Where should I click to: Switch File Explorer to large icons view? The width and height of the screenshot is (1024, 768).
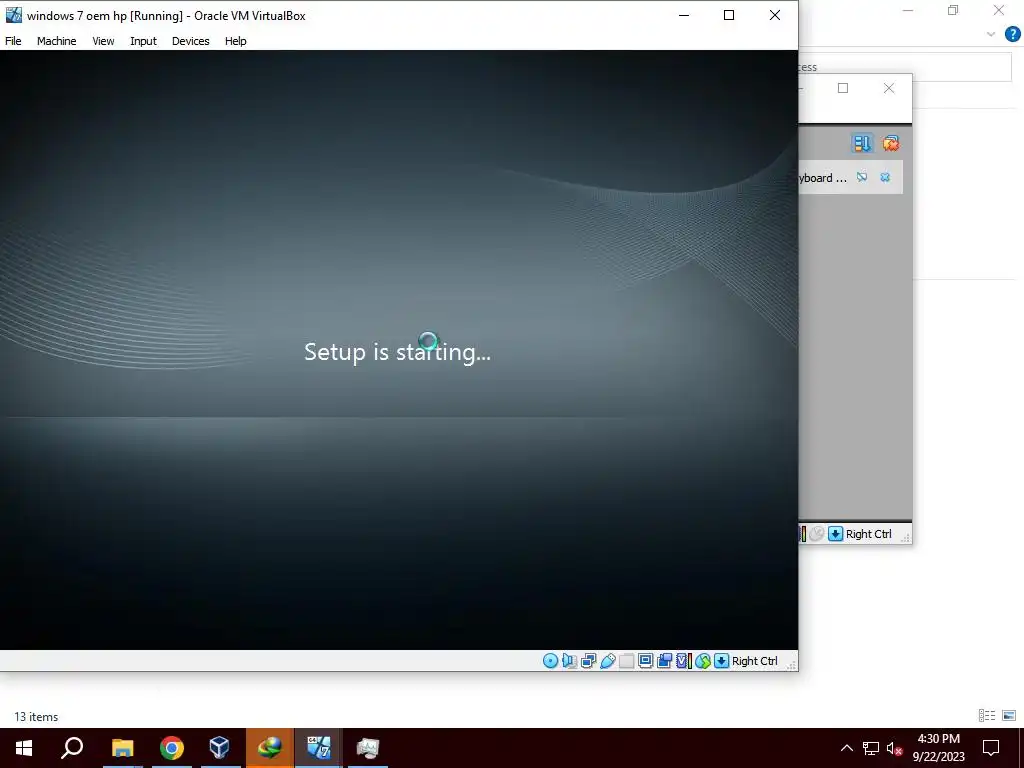click(1009, 716)
